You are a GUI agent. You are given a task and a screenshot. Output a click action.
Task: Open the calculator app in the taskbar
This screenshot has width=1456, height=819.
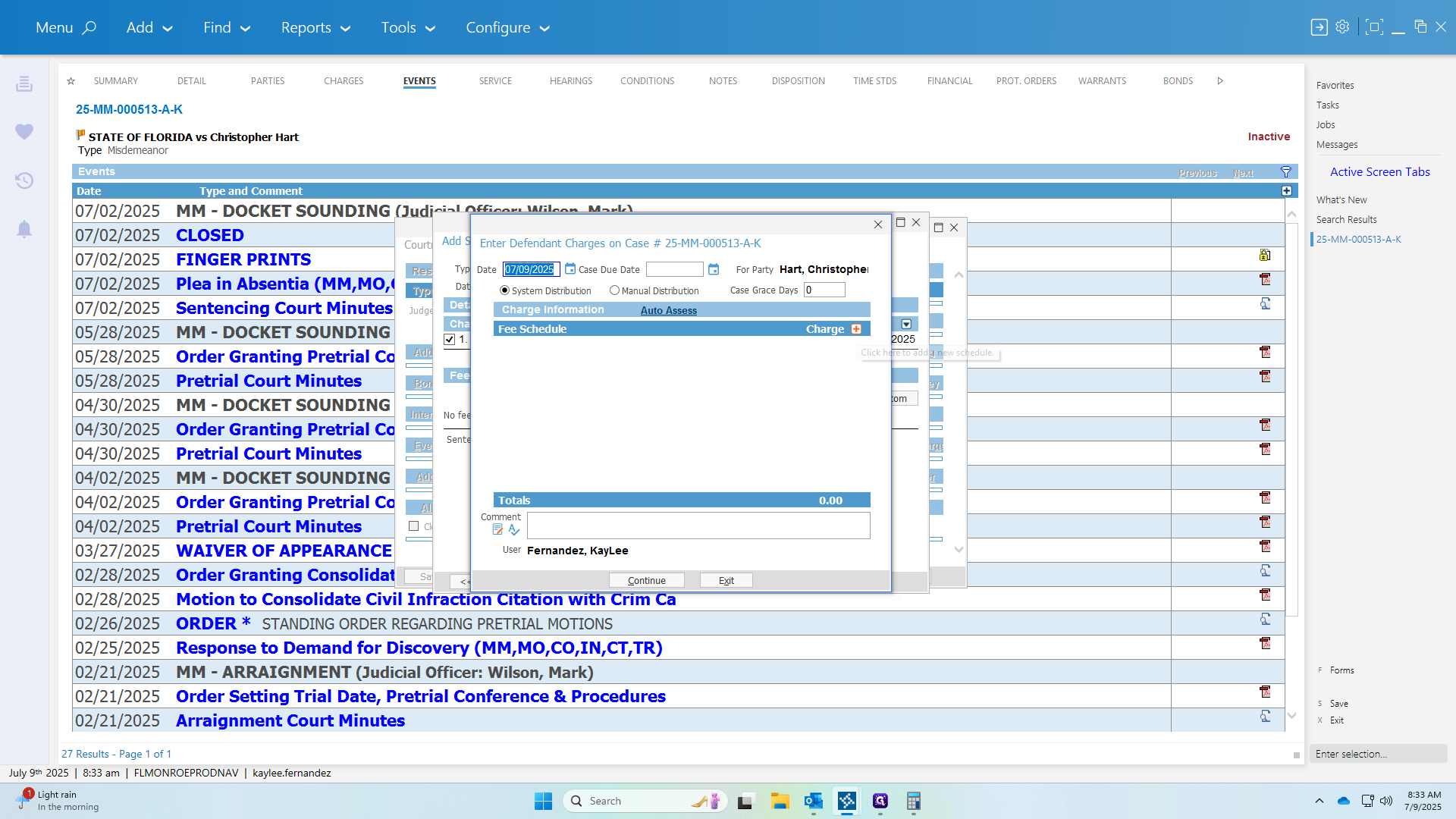click(914, 801)
